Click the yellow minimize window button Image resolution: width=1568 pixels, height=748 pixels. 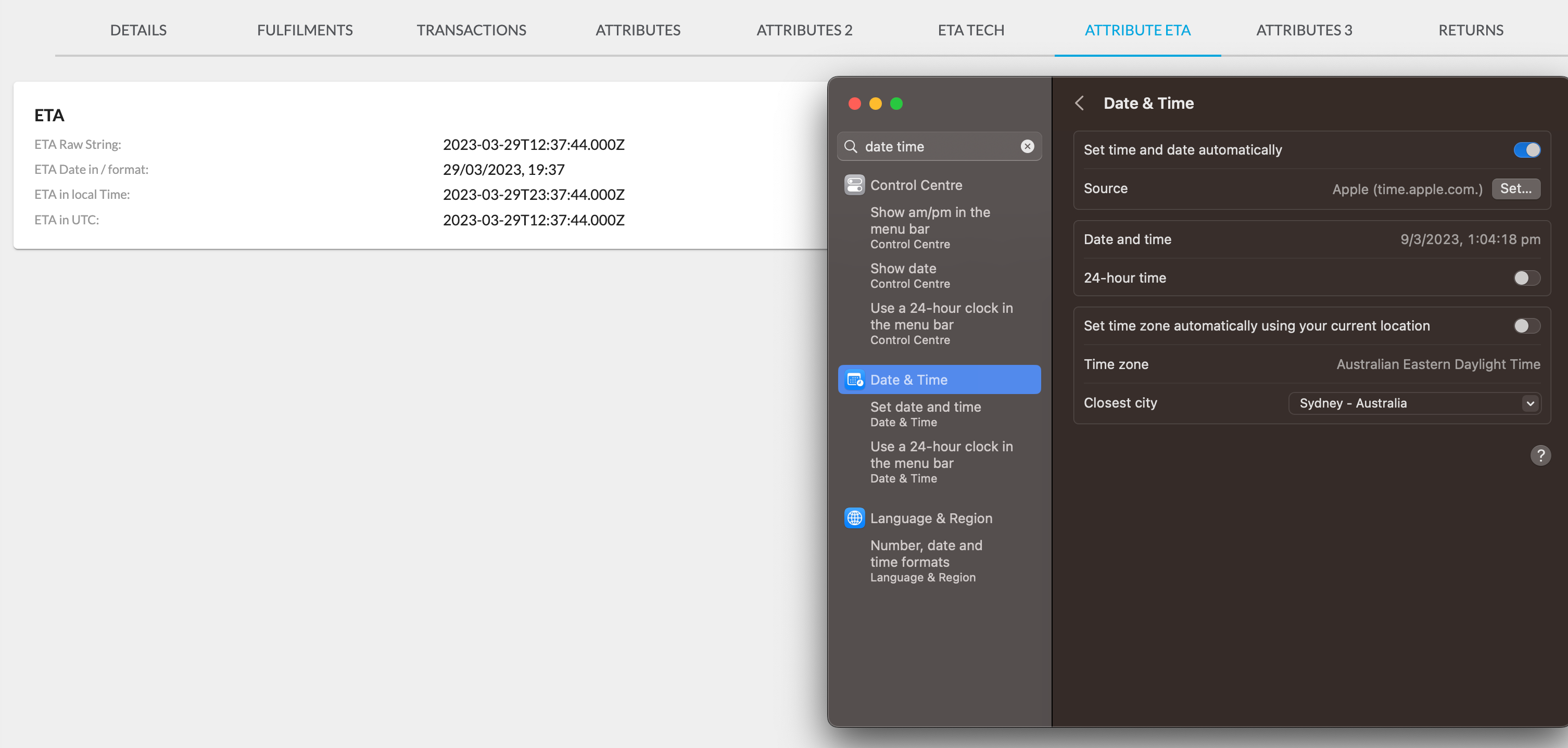click(x=875, y=104)
